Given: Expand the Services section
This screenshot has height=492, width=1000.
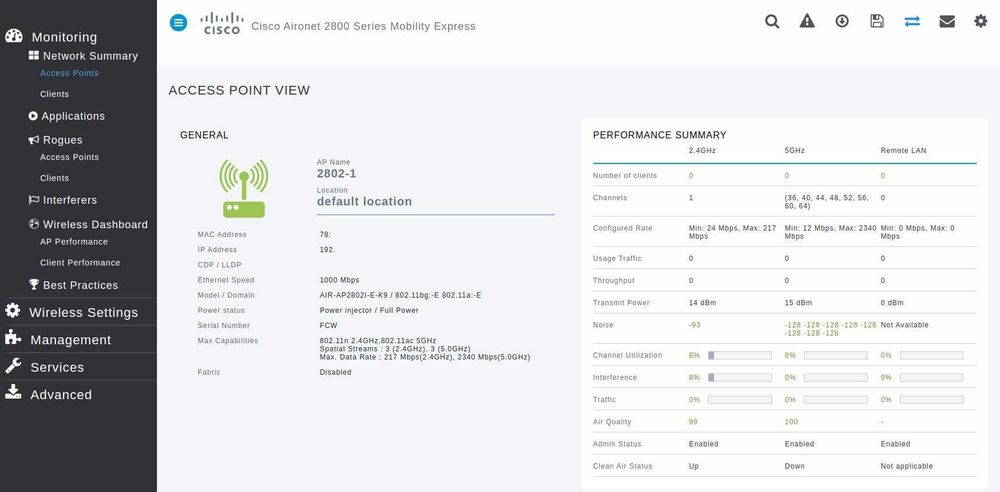Looking at the screenshot, I should pos(57,367).
